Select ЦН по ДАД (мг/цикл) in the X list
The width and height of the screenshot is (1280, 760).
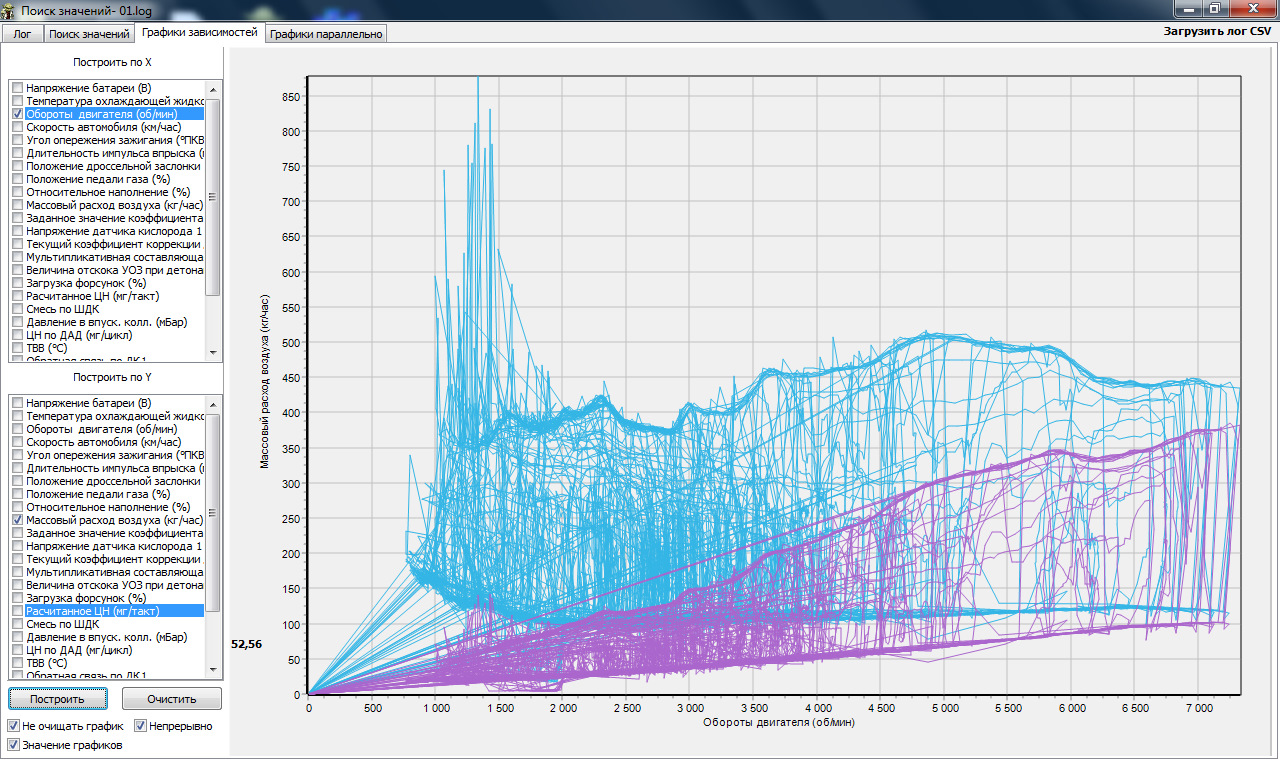tap(85, 335)
